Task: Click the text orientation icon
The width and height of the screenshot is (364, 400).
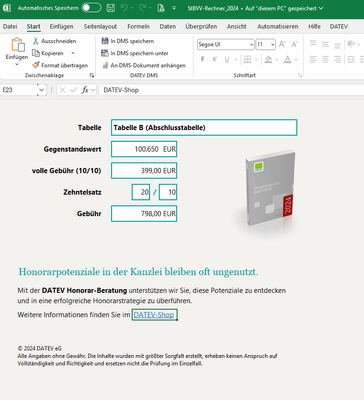Action: click(x=351, y=44)
